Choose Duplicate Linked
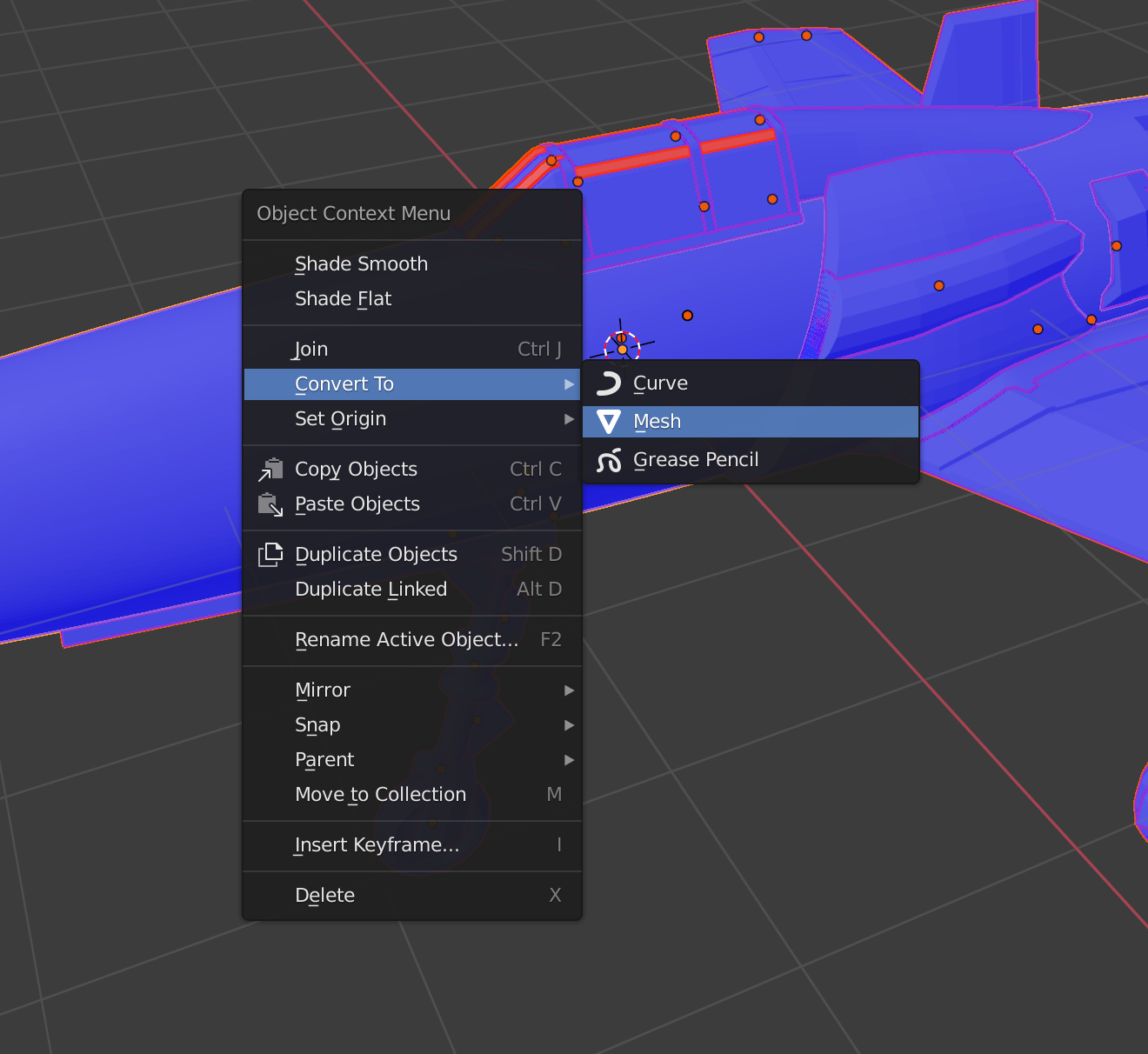Image resolution: width=1148 pixels, height=1054 pixels. [370, 589]
